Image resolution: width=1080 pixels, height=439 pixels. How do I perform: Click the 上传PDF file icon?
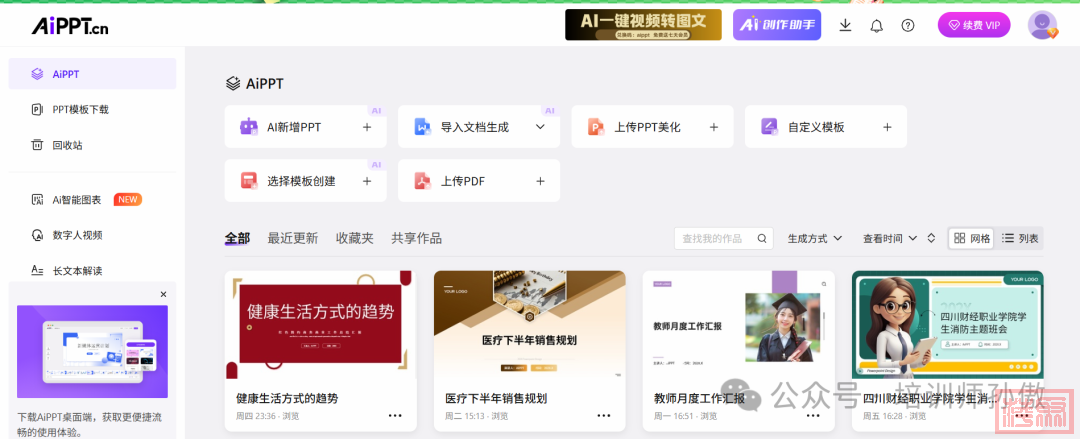[x=422, y=181]
